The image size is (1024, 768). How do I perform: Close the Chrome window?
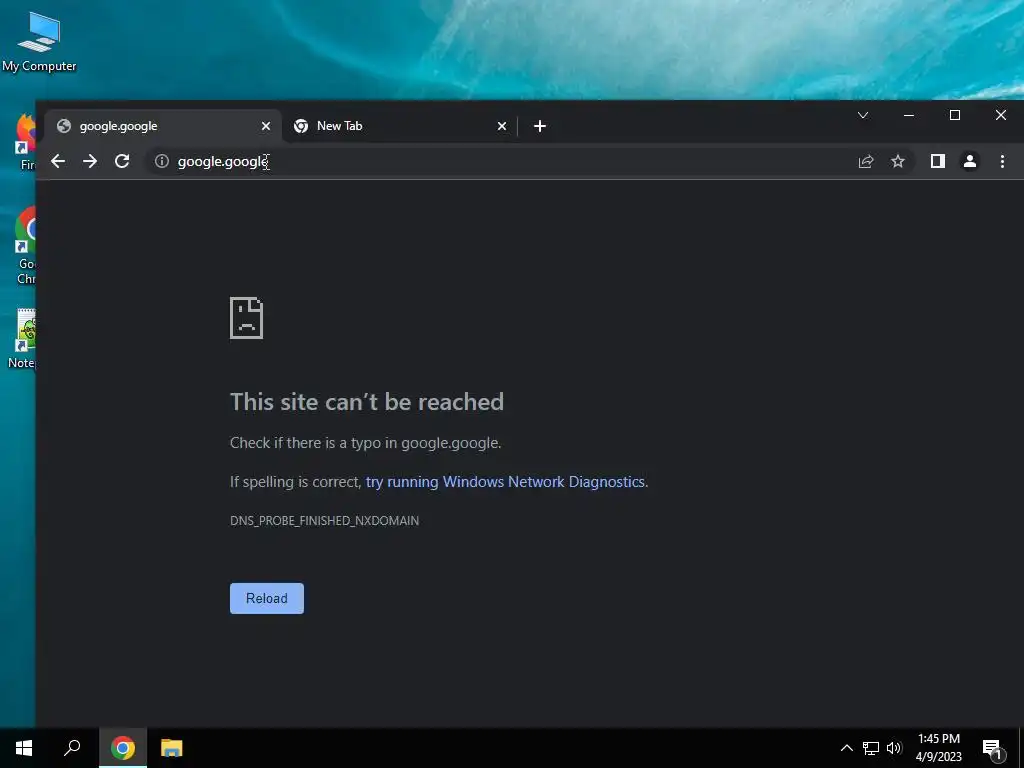coord(1000,116)
